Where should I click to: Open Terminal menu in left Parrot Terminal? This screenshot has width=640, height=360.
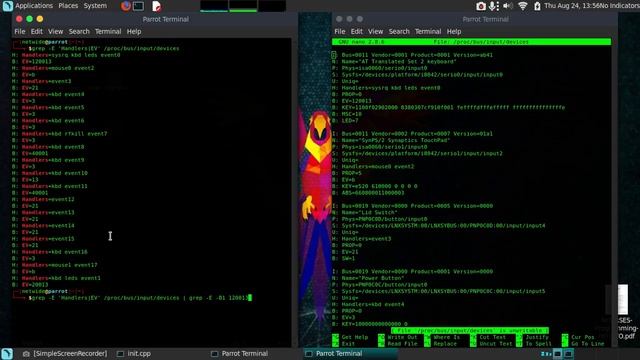(x=108, y=31)
